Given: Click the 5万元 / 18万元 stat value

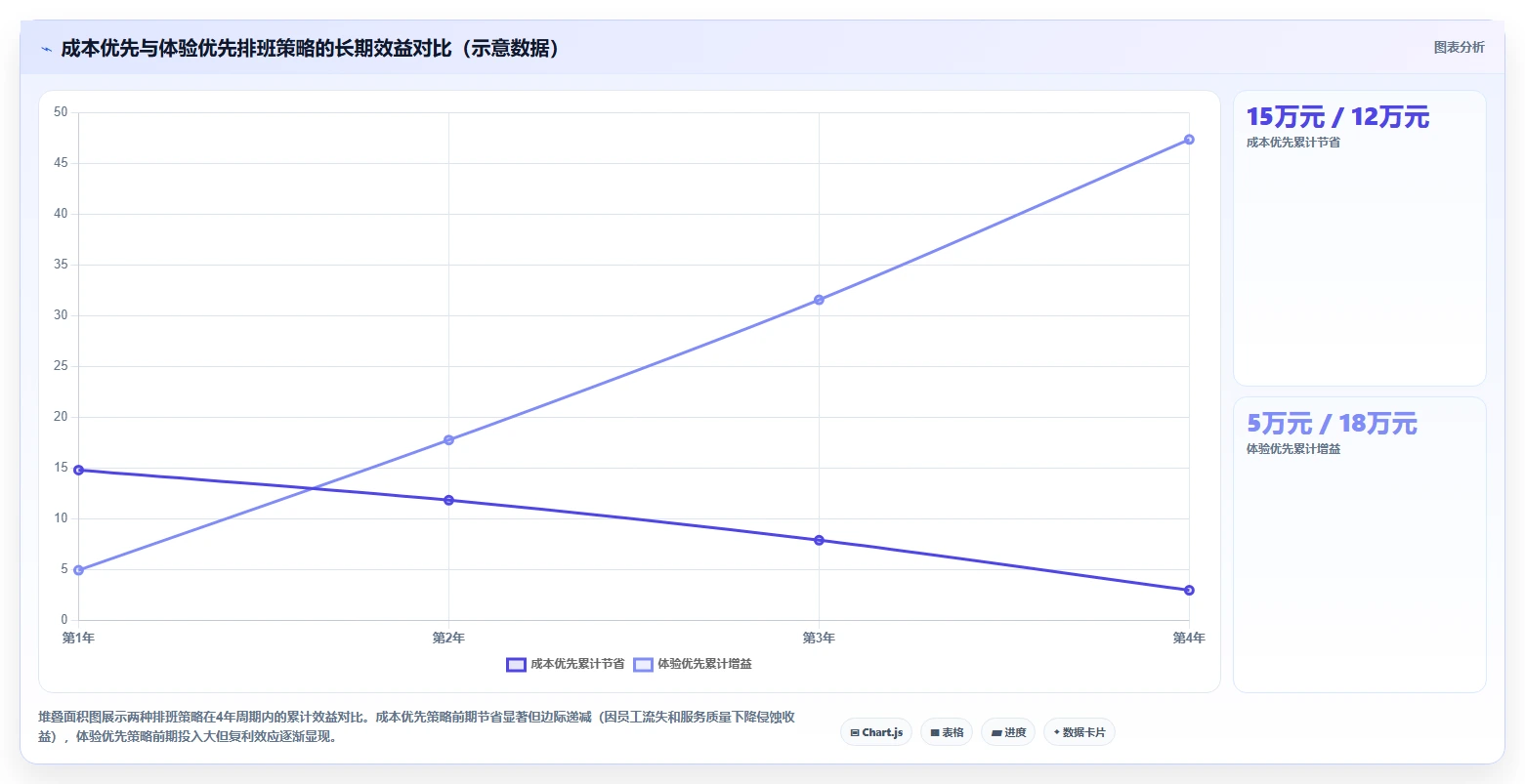Looking at the screenshot, I should [x=1332, y=424].
